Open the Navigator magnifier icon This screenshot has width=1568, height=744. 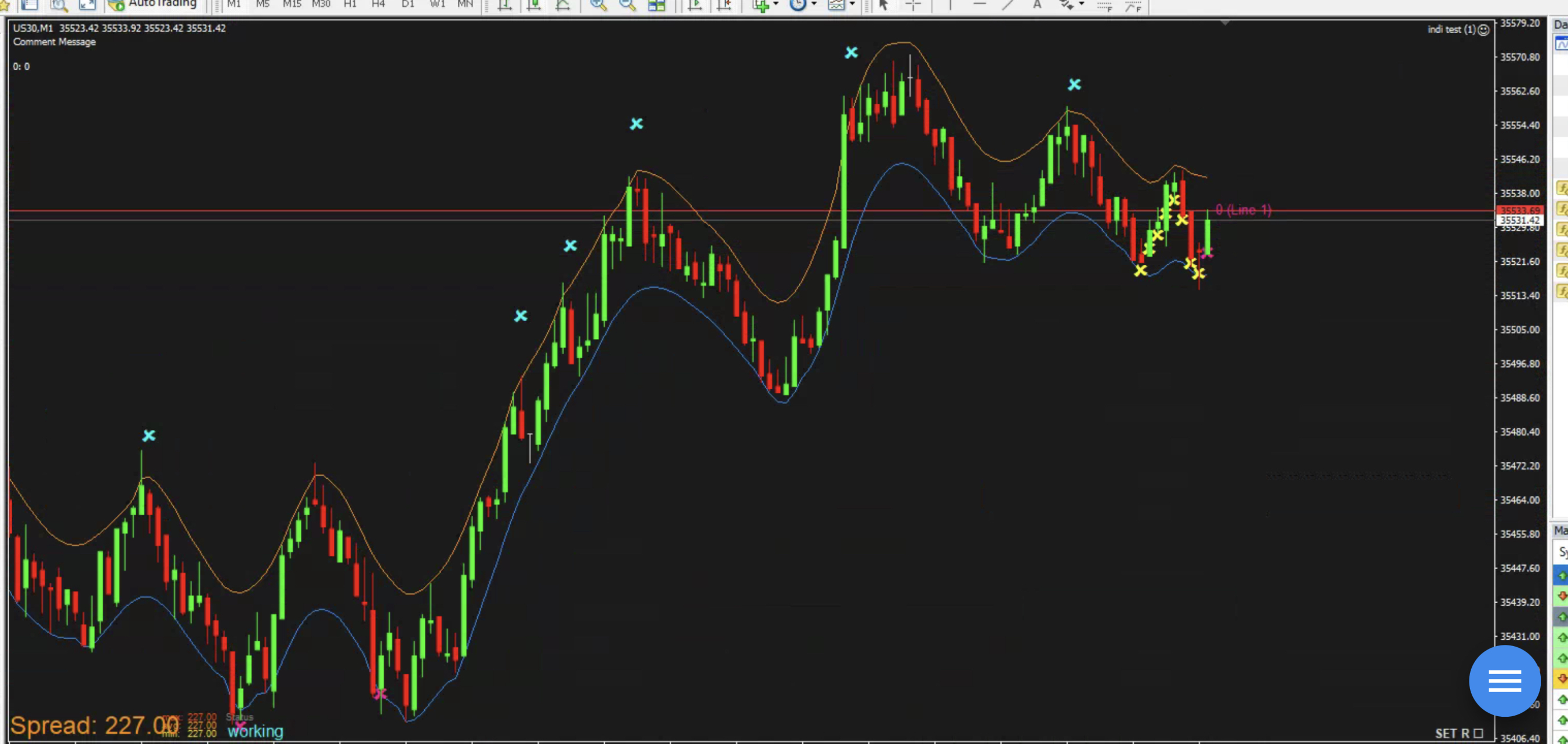click(x=59, y=5)
